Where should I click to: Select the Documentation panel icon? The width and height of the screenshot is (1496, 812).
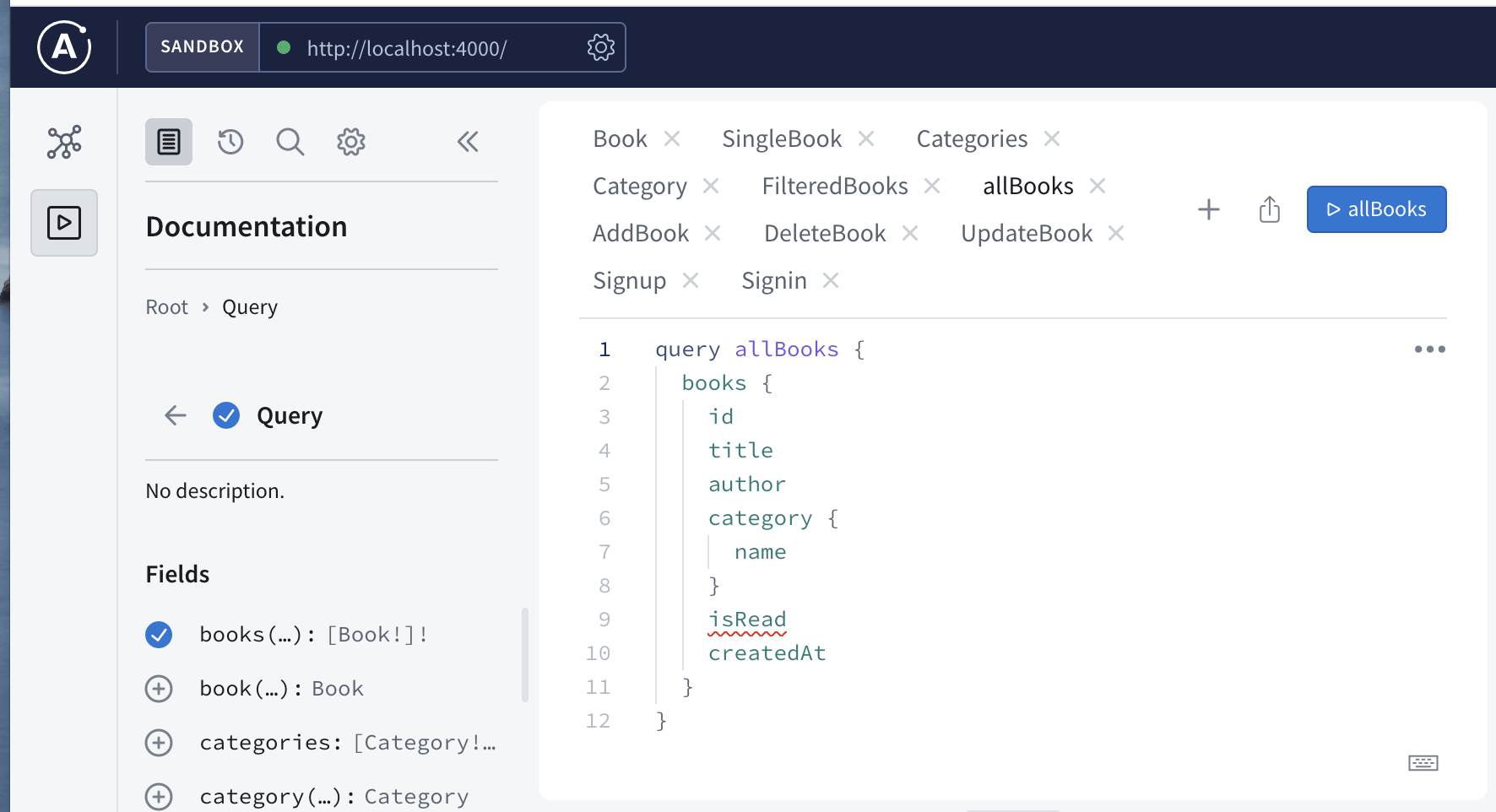pos(169,142)
